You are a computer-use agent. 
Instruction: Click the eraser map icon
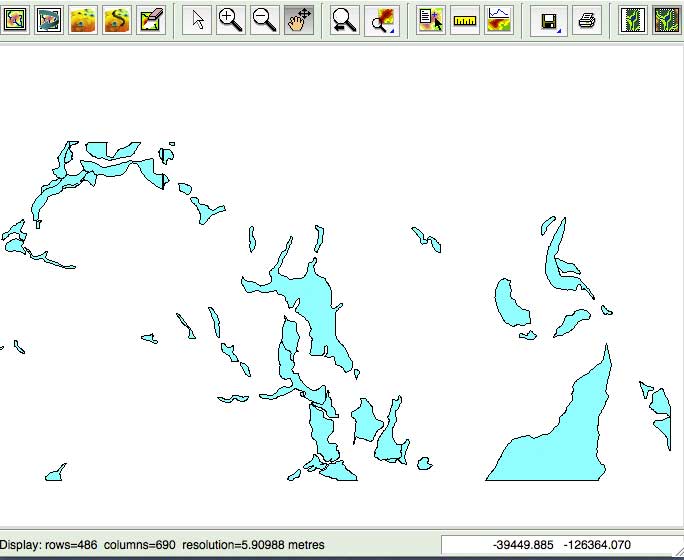151,20
